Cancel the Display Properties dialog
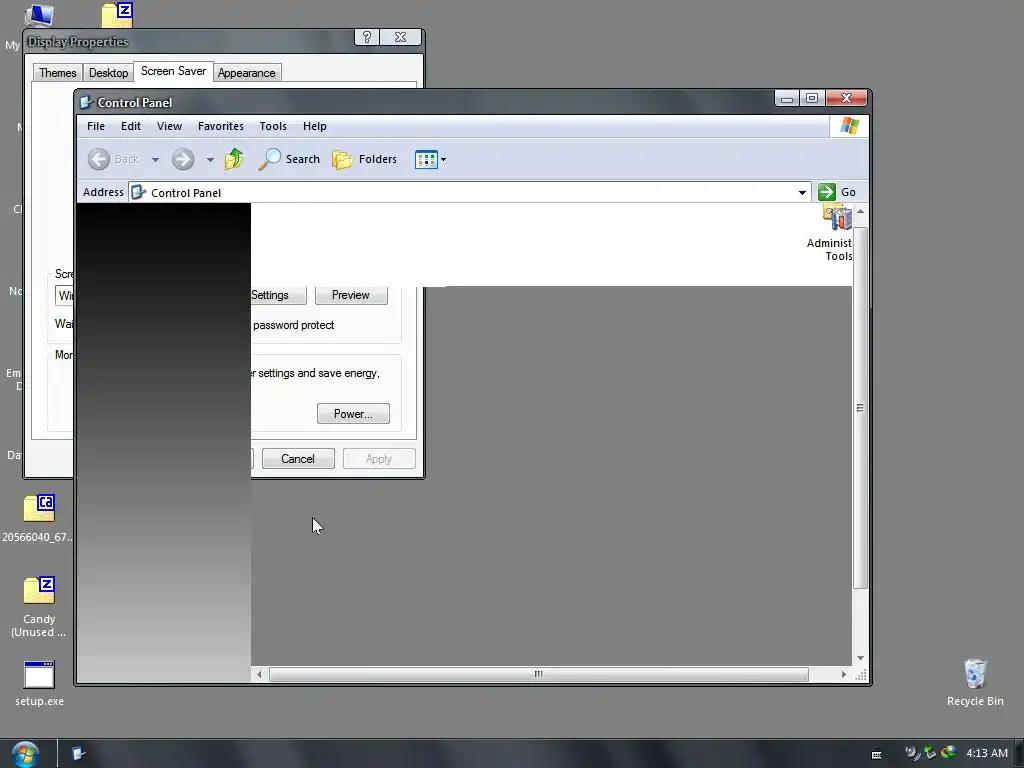The height and width of the screenshot is (768, 1024). [x=298, y=458]
